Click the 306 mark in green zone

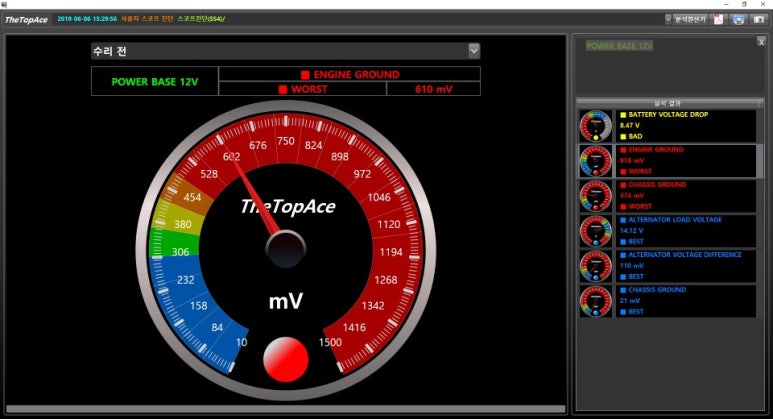[180, 252]
